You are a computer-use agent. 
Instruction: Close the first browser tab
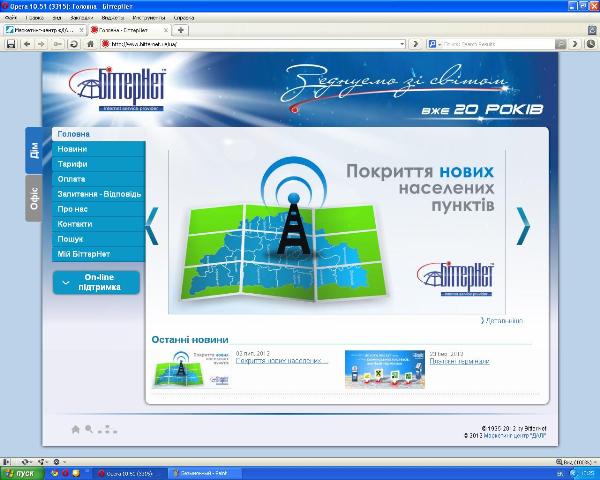tap(81, 30)
